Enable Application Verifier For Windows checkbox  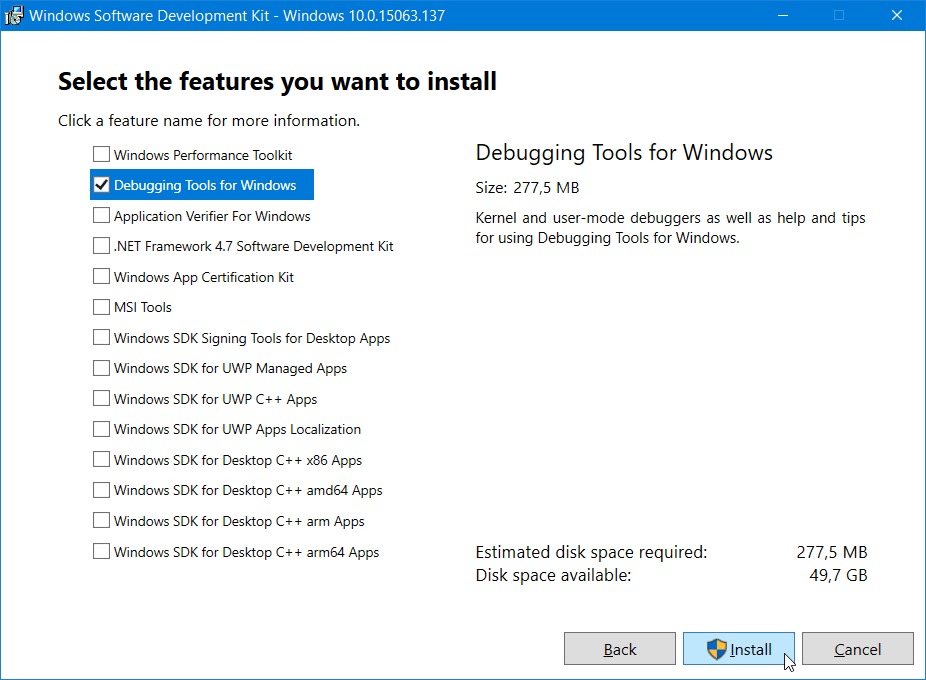pos(102,216)
